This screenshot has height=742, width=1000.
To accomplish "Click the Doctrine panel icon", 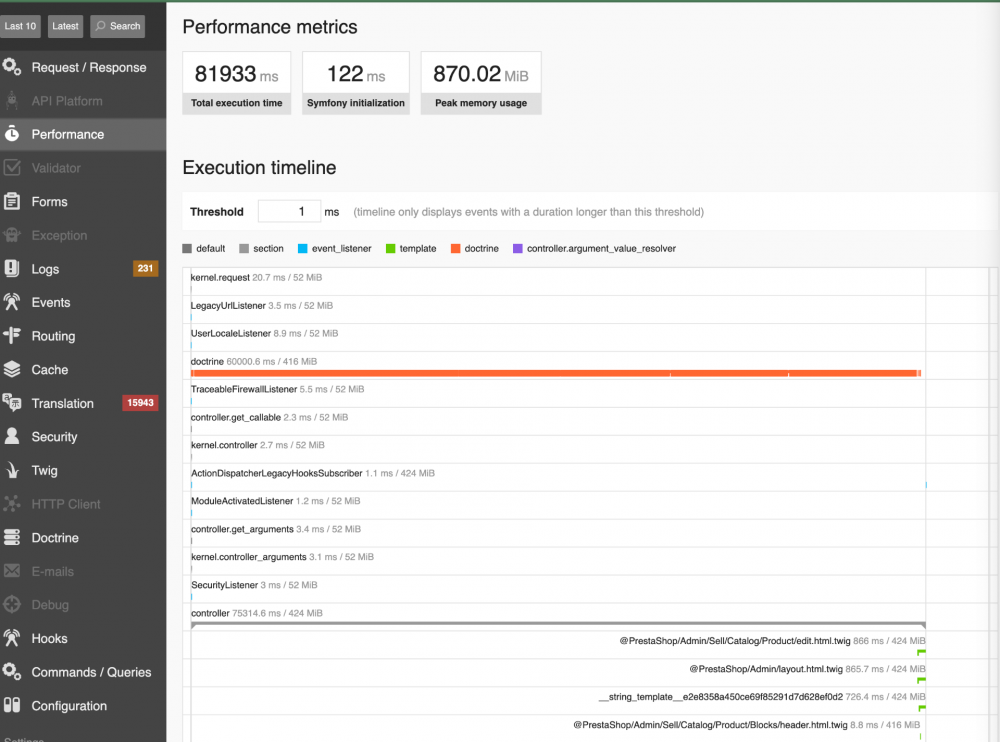I will coord(12,537).
